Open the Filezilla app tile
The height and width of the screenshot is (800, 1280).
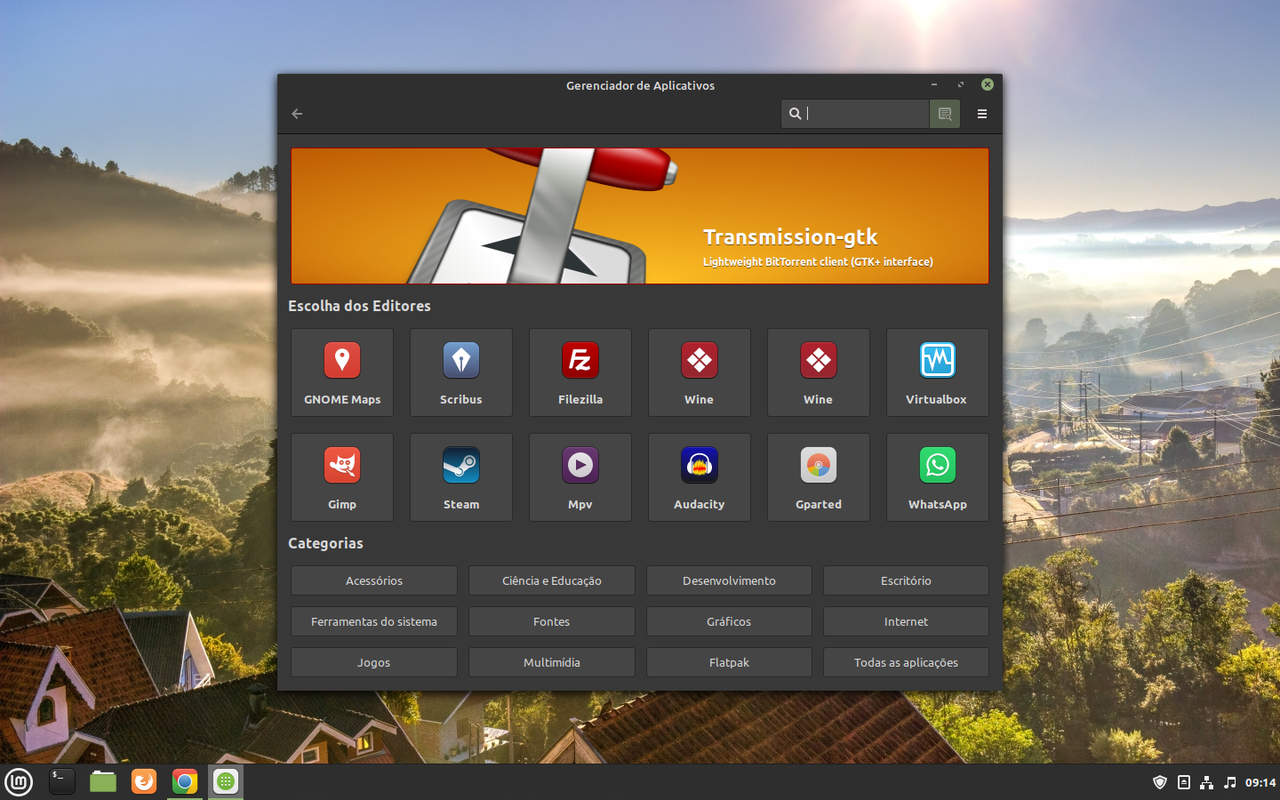pos(580,372)
